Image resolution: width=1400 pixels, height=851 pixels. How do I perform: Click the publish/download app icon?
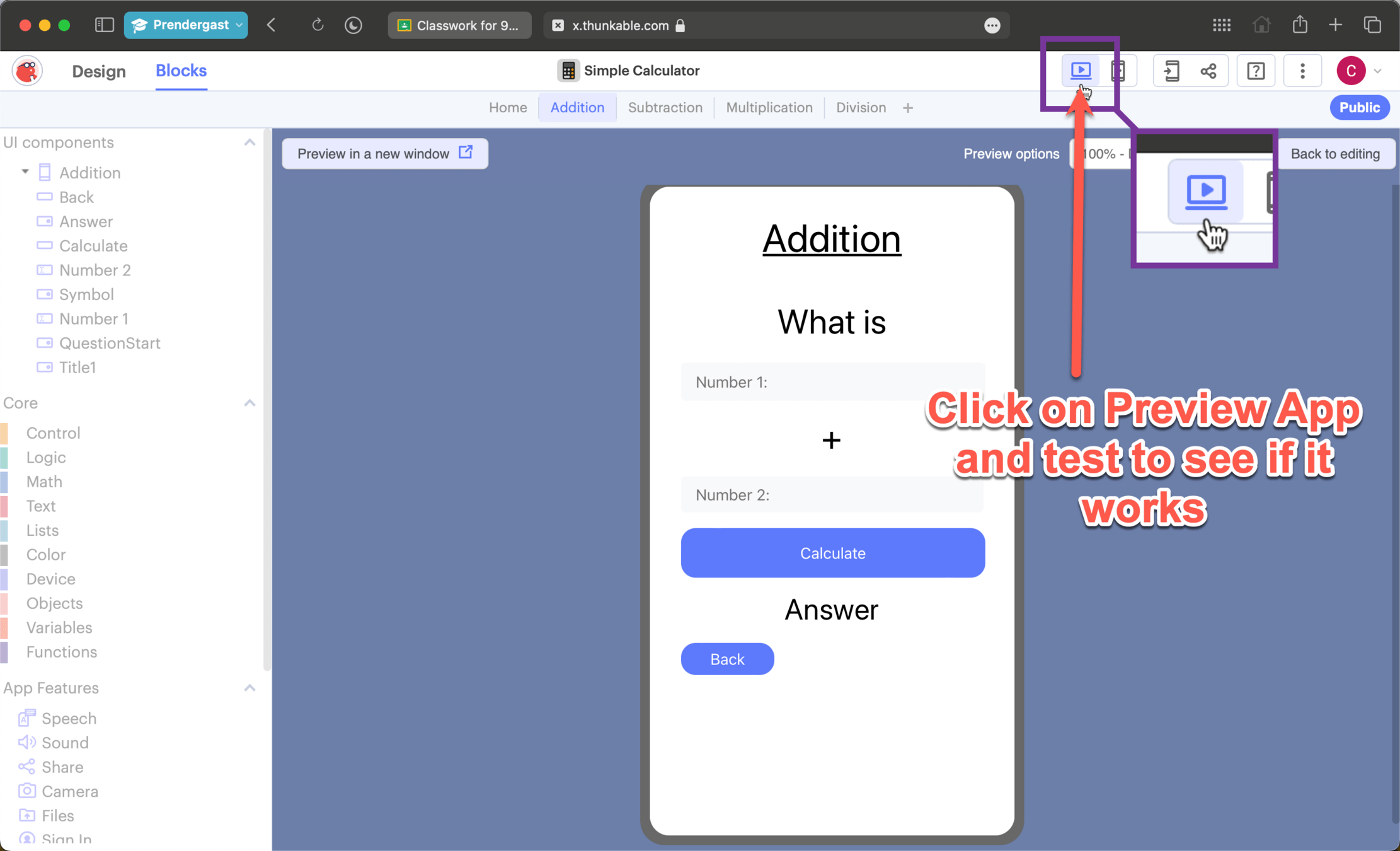[1171, 71]
